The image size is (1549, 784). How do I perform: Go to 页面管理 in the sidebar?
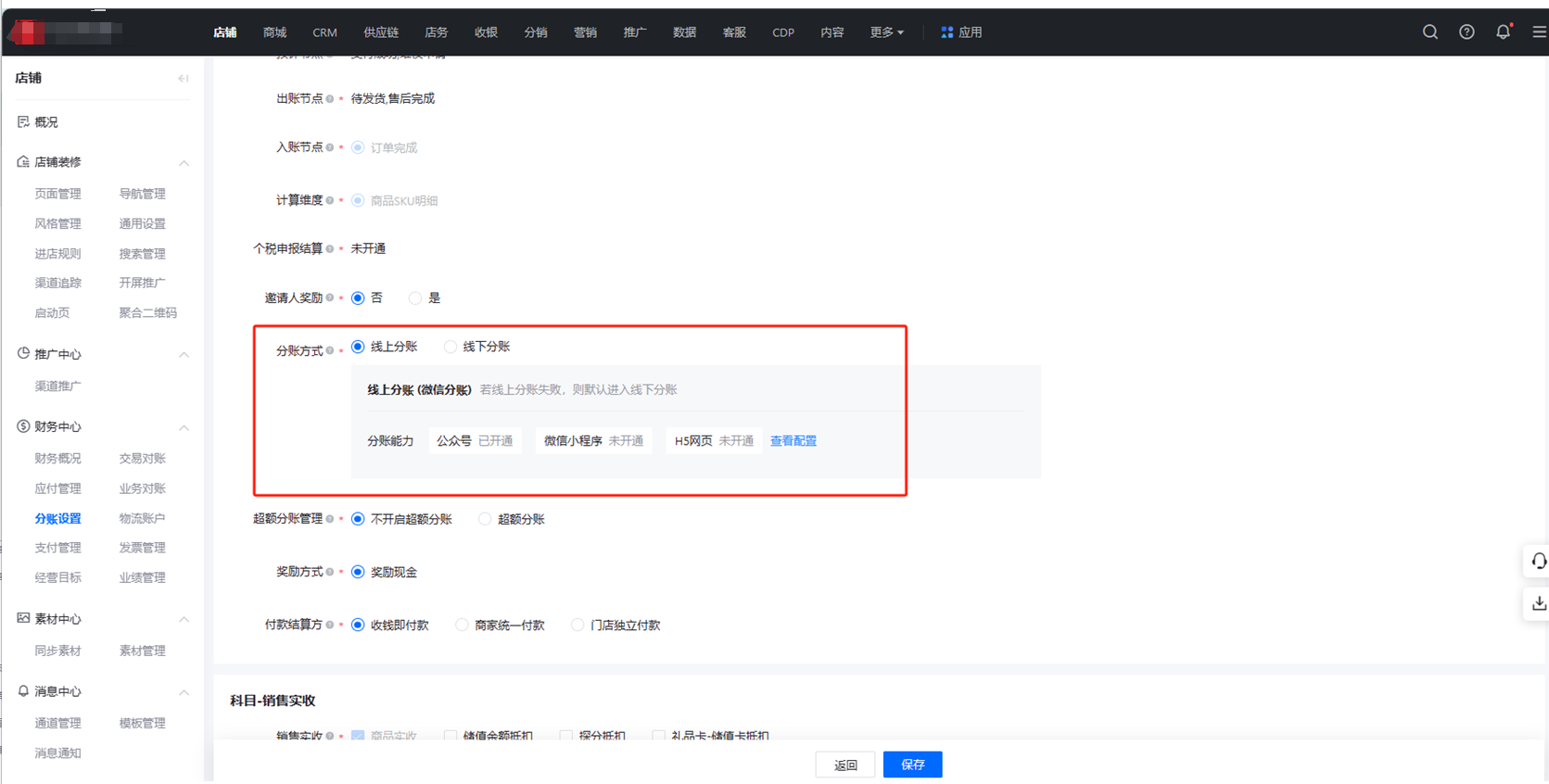(57, 194)
